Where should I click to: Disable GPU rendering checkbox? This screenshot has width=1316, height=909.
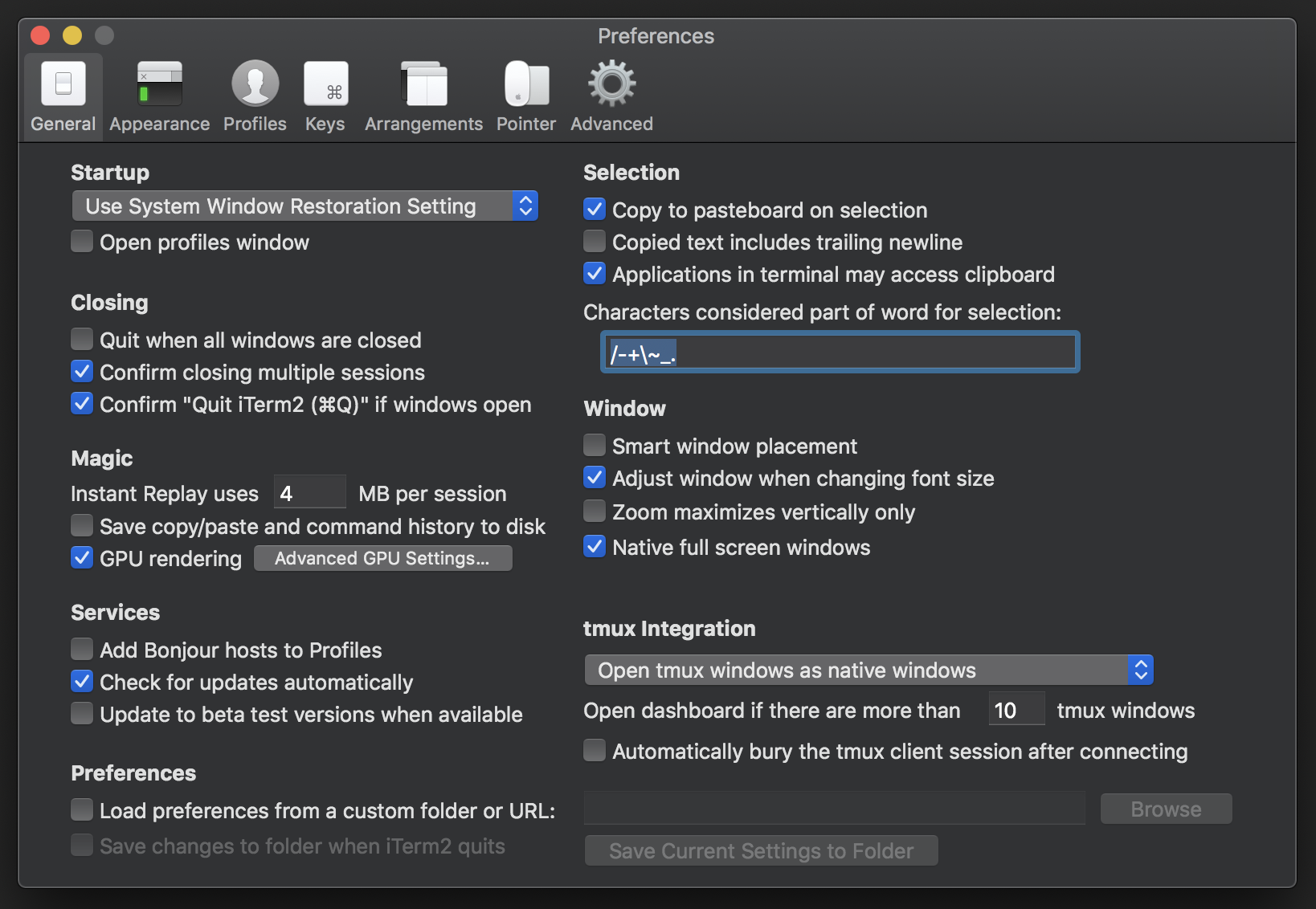pos(82,558)
